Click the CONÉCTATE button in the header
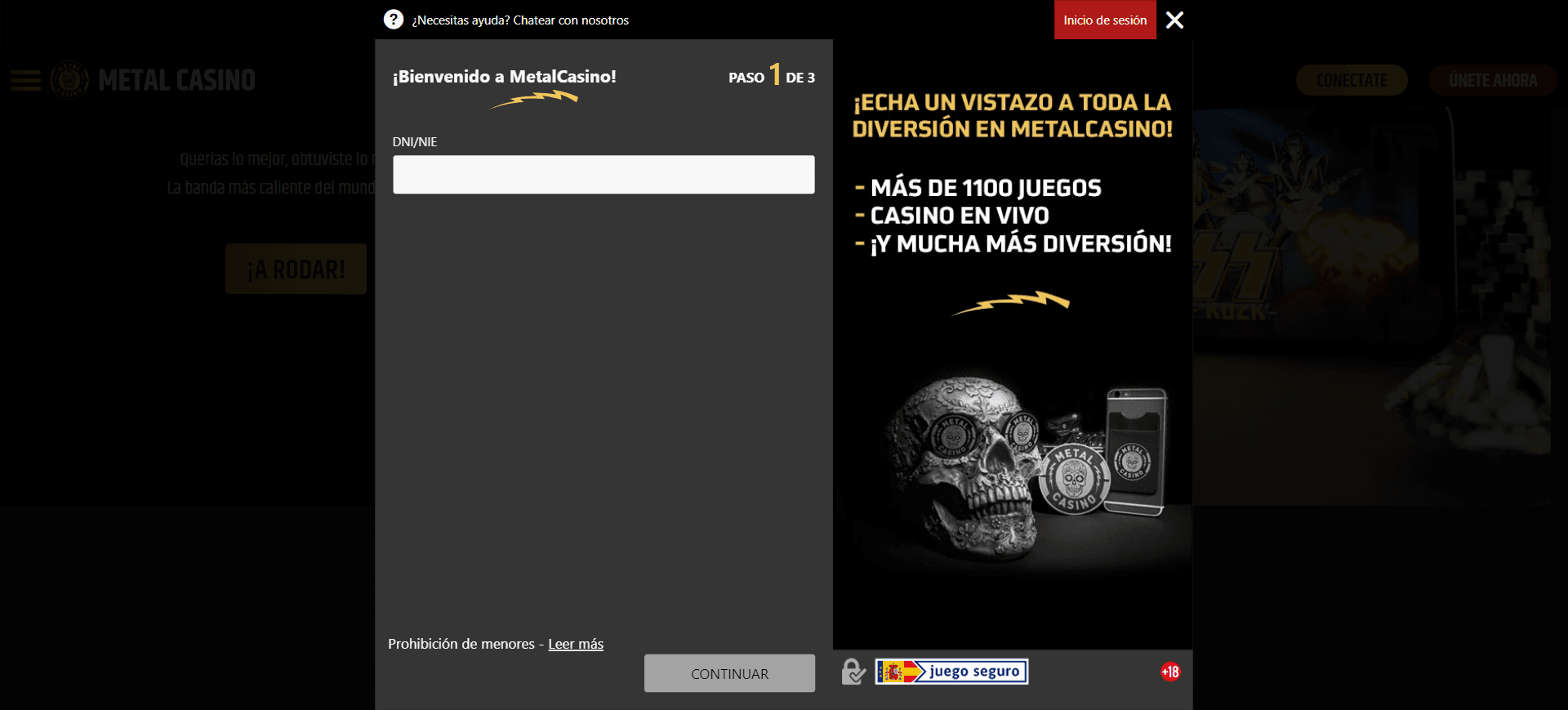Image resolution: width=1568 pixels, height=710 pixels. point(1352,80)
